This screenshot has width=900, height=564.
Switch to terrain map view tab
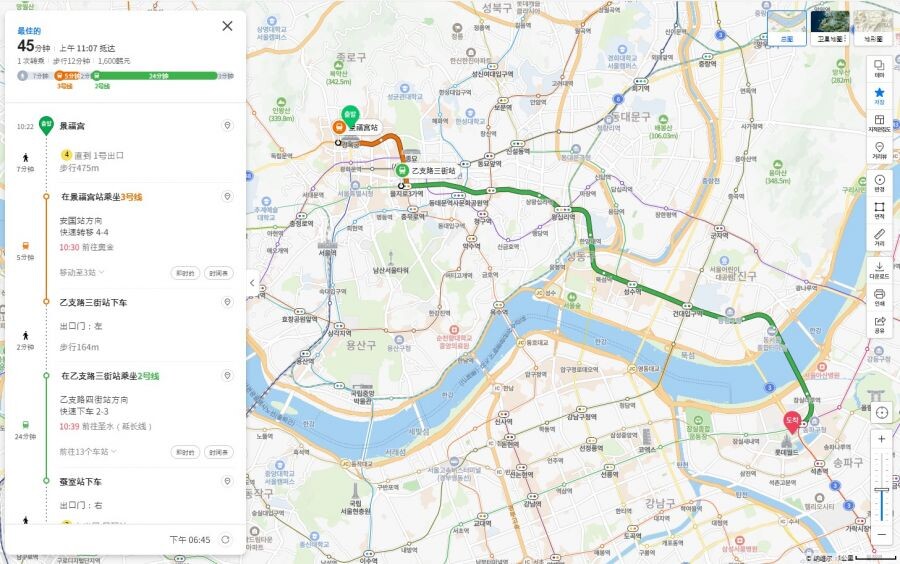click(x=873, y=28)
